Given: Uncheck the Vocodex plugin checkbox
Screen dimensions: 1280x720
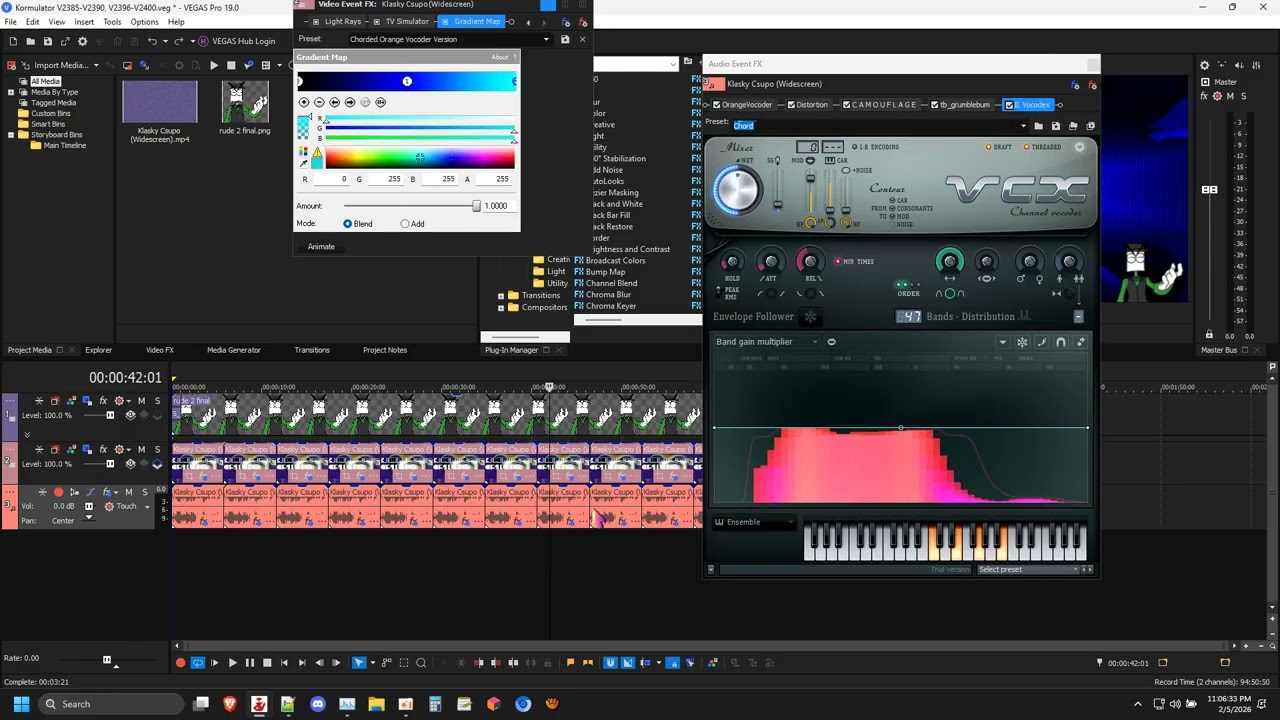Looking at the screenshot, I should [x=1009, y=105].
